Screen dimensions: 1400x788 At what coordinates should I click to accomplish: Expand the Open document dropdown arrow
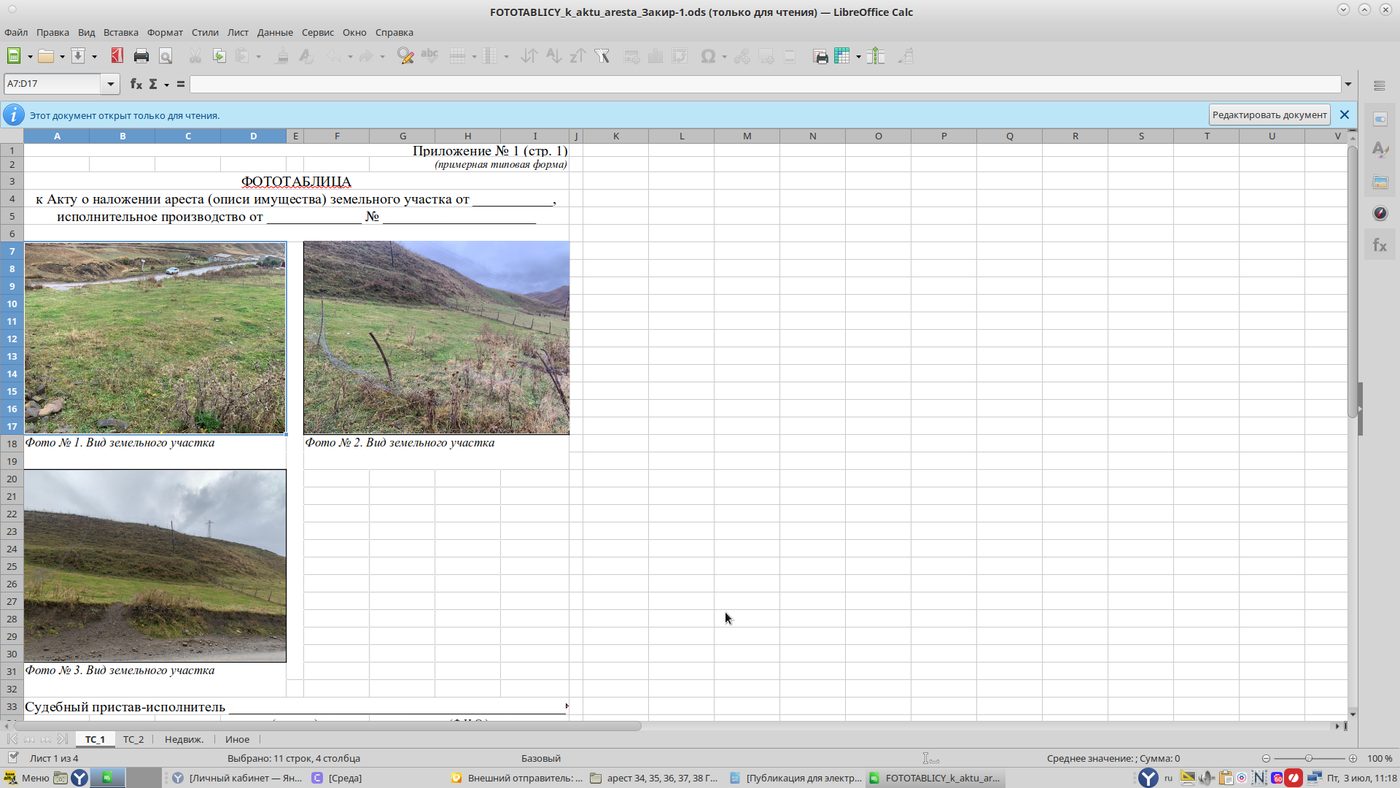coord(61,56)
